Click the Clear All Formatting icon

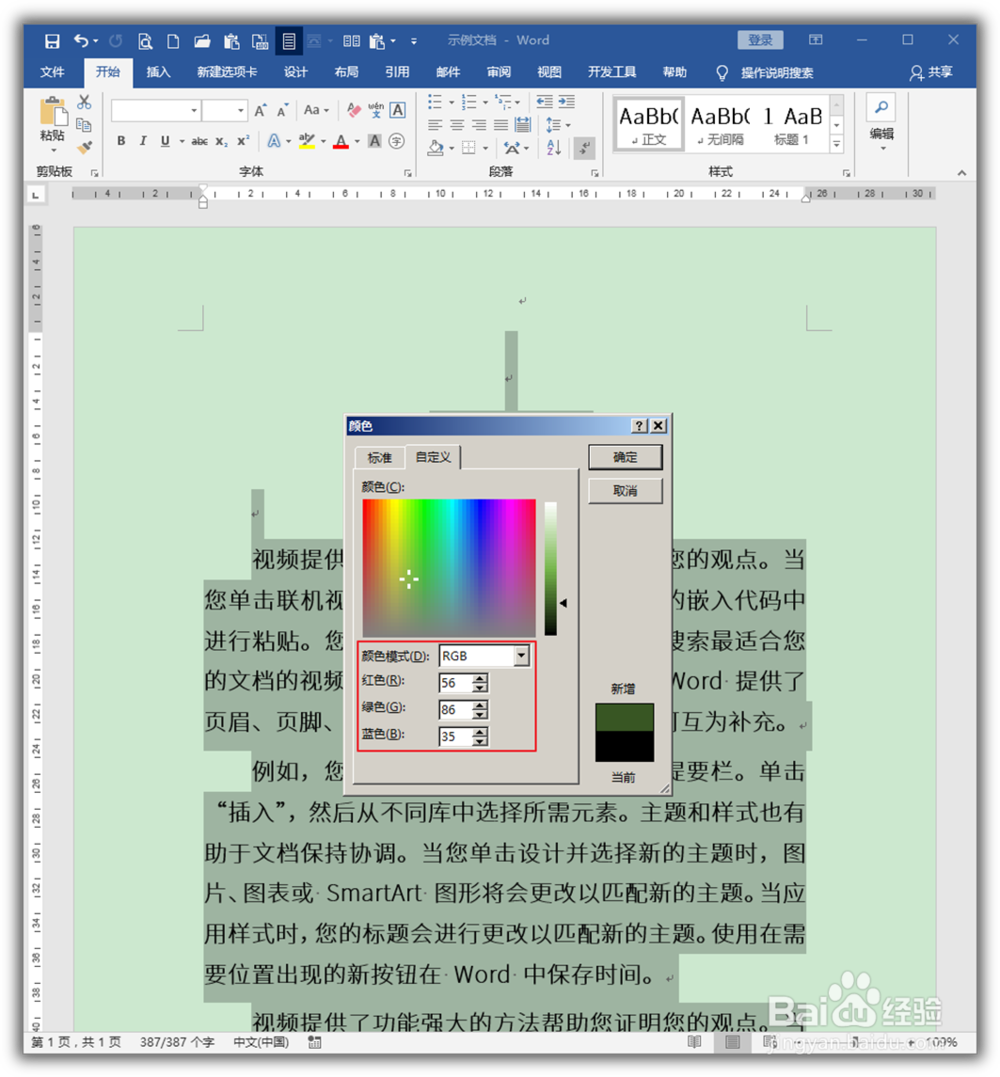click(x=353, y=108)
